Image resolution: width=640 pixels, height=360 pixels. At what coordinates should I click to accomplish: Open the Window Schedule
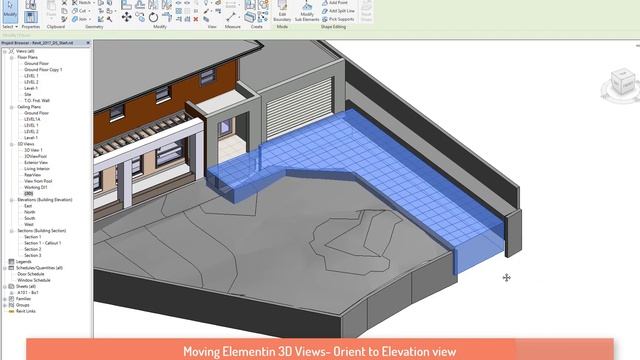click(x=34, y=280)
